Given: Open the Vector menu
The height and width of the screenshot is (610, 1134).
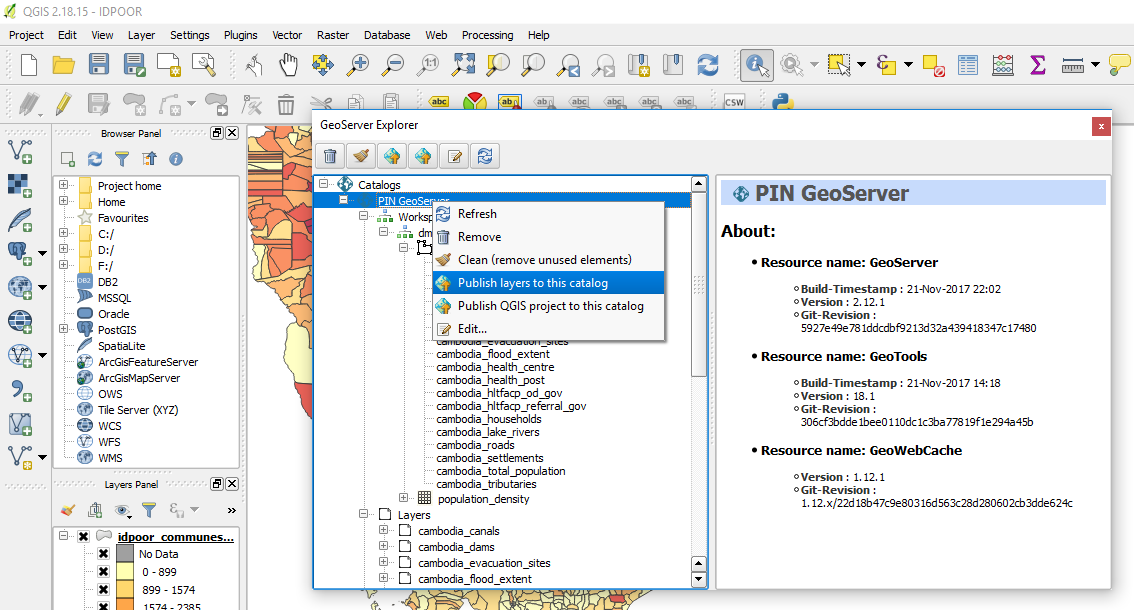Looking at the screenshot, I should [x=287, y=35].
